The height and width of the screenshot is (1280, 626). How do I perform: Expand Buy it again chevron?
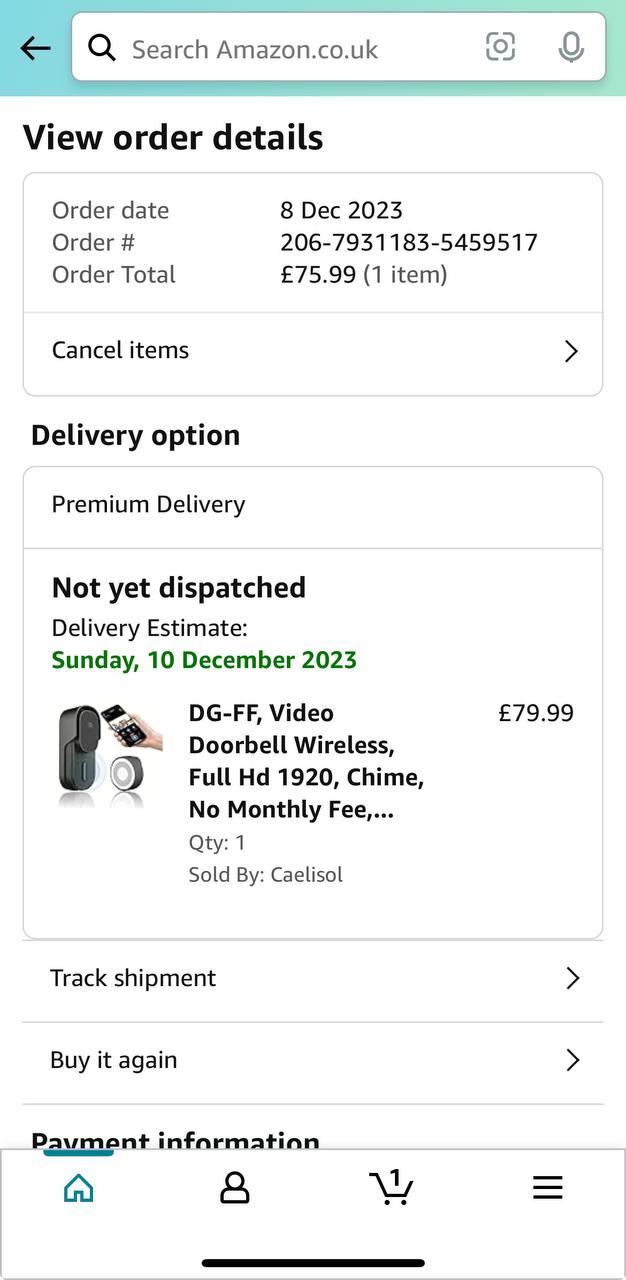click(572, 1060)
